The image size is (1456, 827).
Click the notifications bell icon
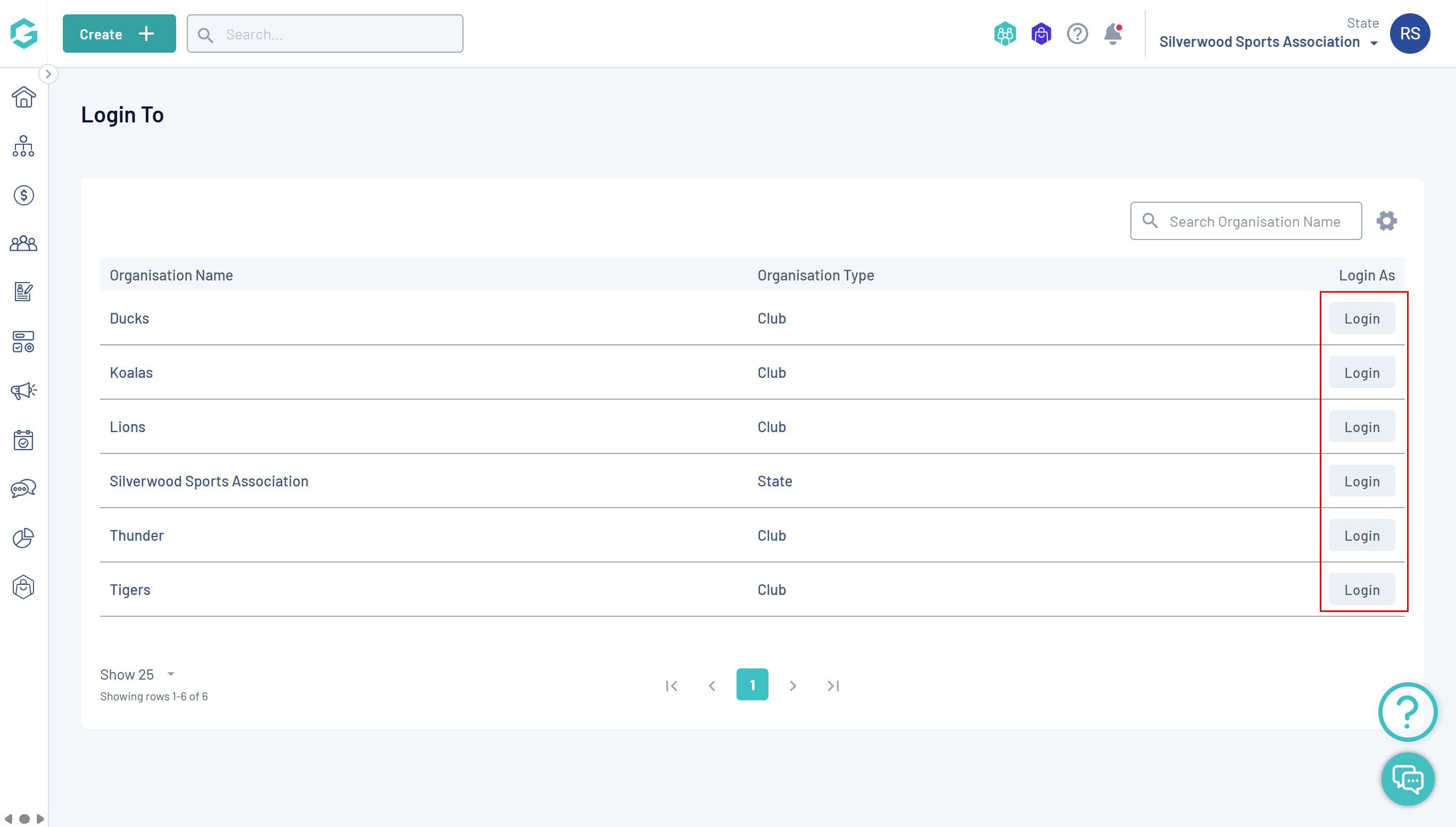coord(1112,34)
